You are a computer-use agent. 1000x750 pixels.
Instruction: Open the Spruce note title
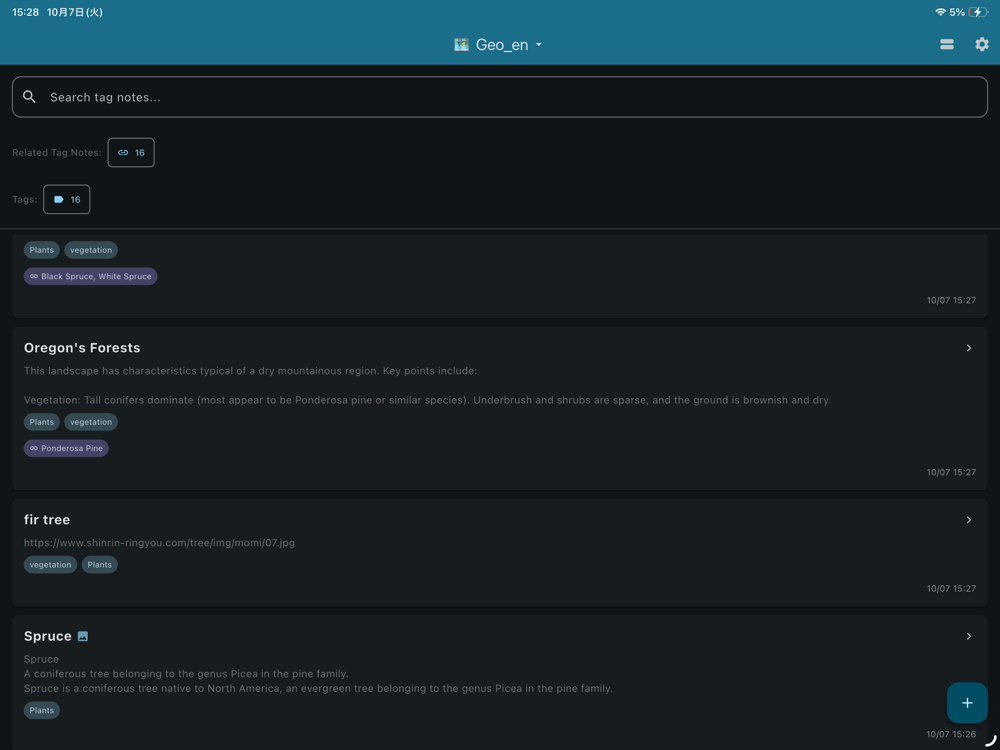pos(47,636)
